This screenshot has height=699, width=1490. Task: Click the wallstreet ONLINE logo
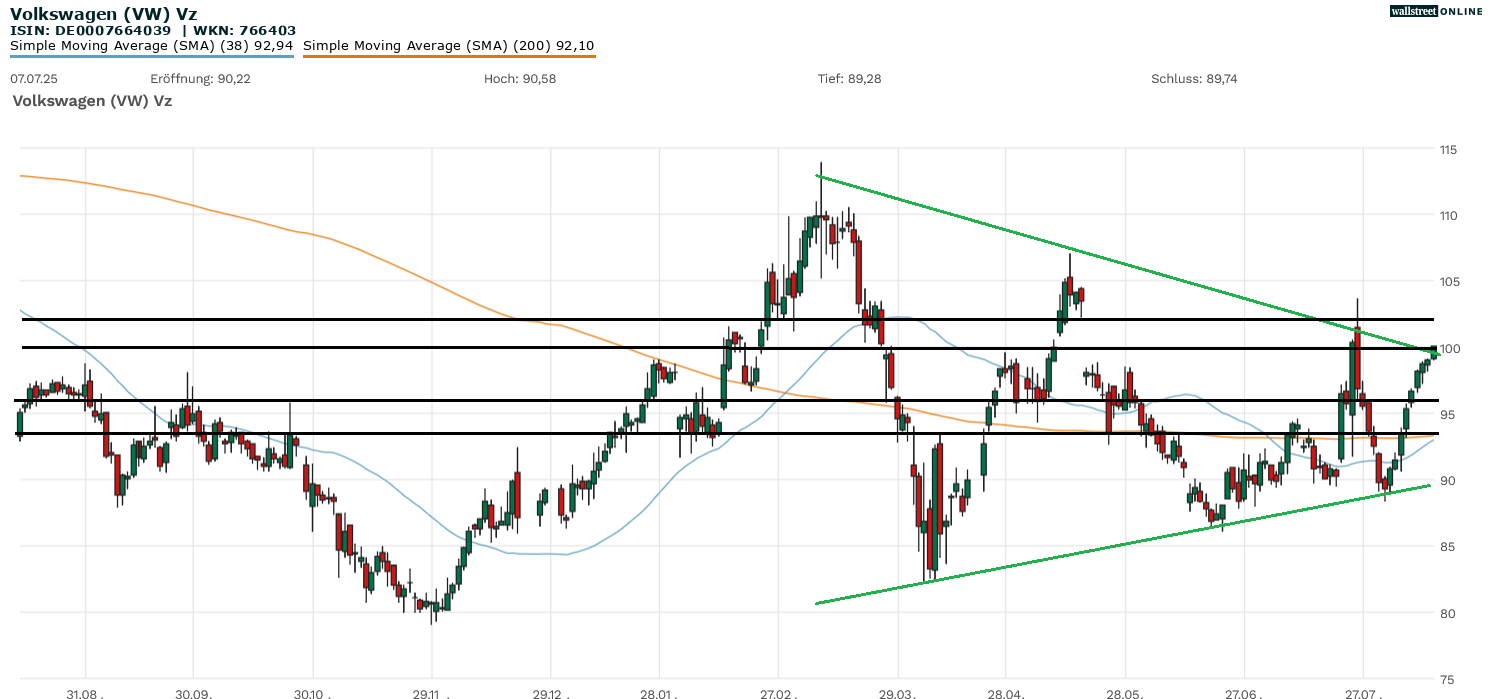click(x=1436, y=11)
